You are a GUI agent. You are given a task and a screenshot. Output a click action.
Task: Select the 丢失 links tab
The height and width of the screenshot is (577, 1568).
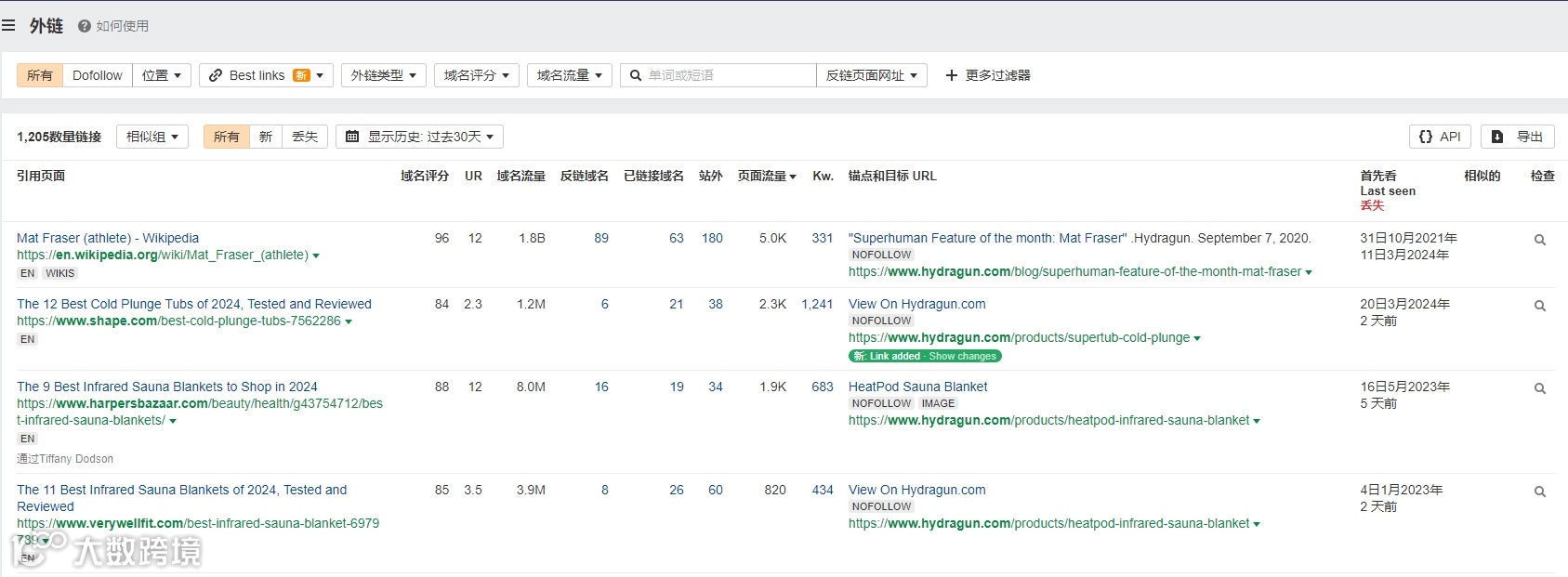305,137
